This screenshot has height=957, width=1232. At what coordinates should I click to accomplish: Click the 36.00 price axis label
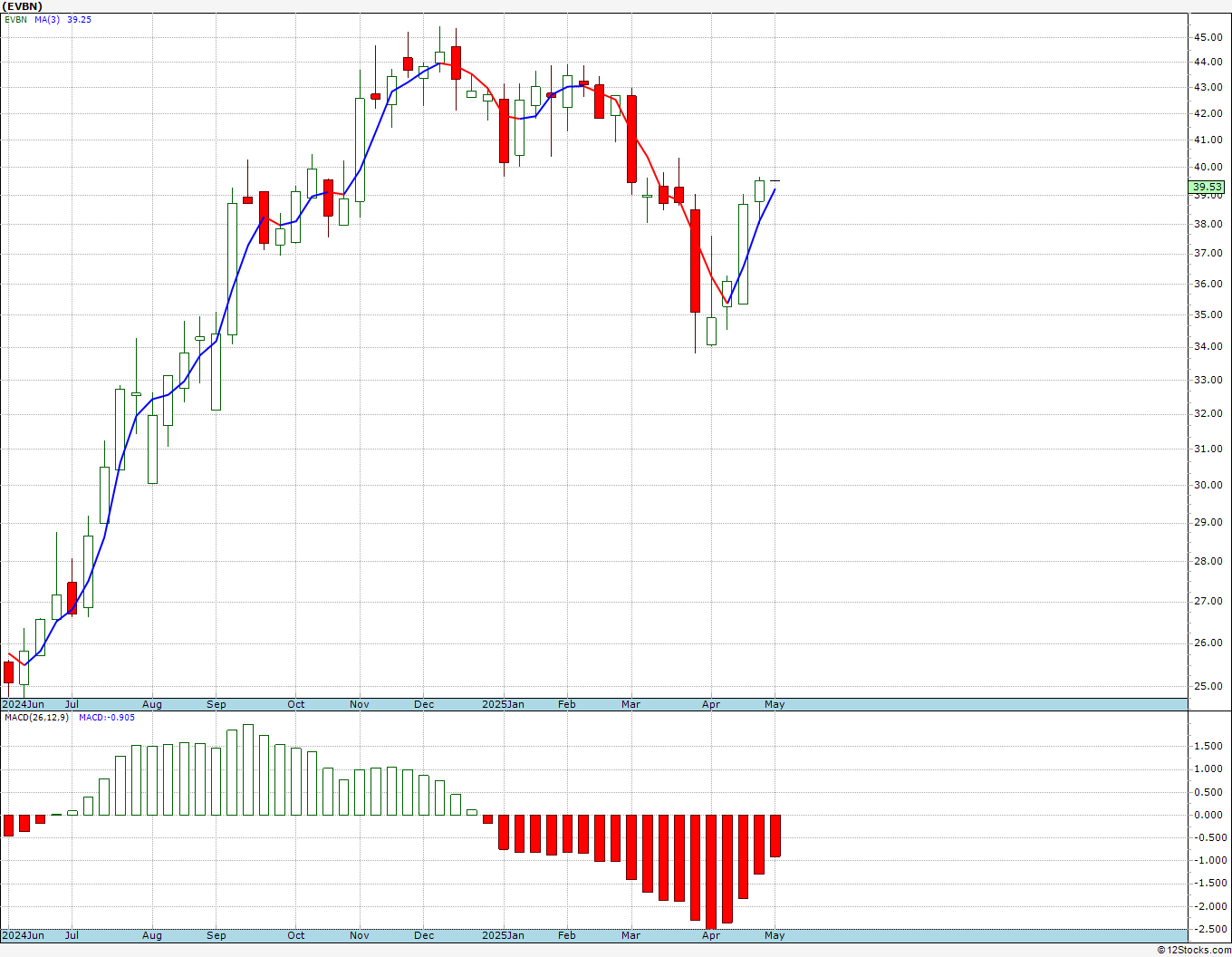(1208, 284)
